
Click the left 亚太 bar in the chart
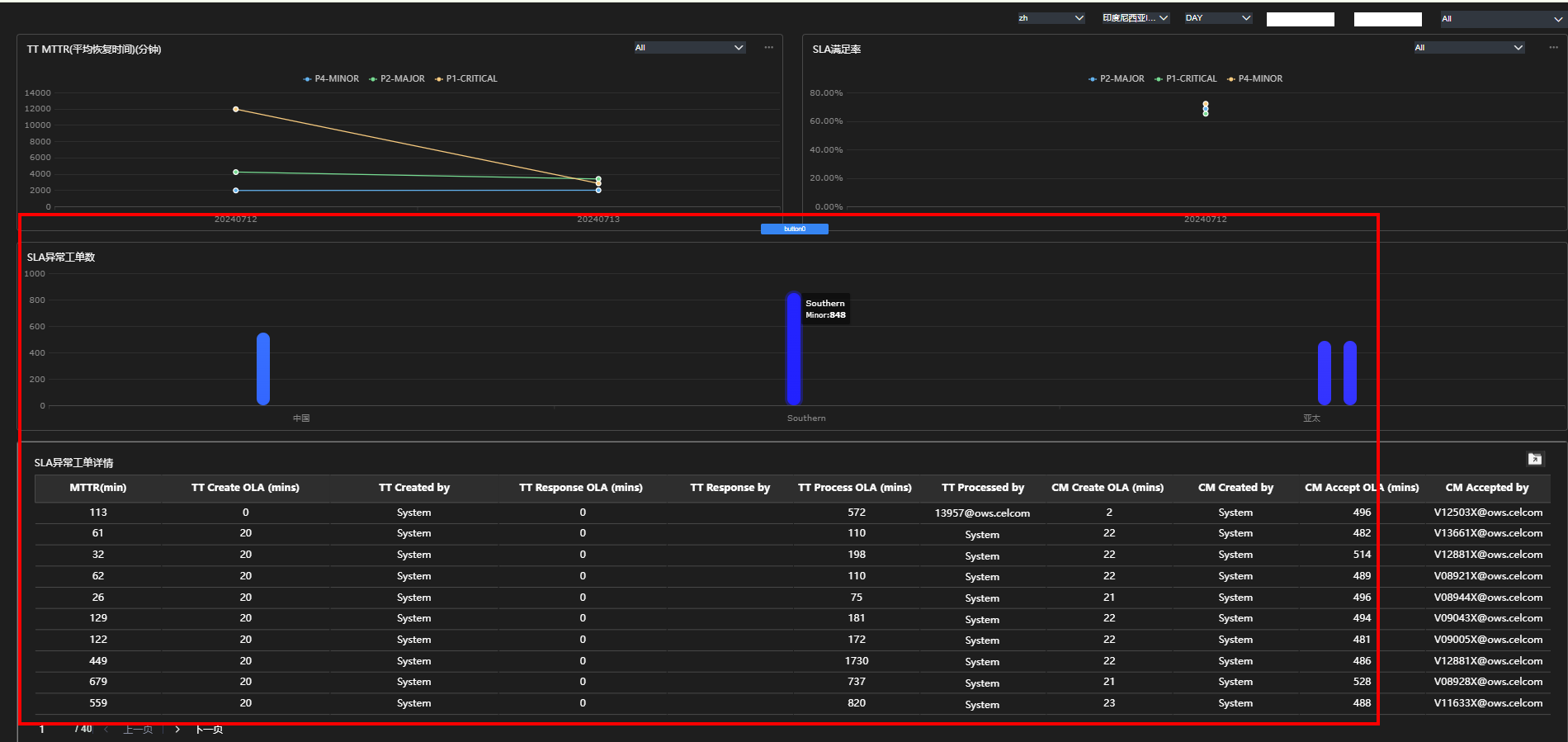[x=1325, y=373]
